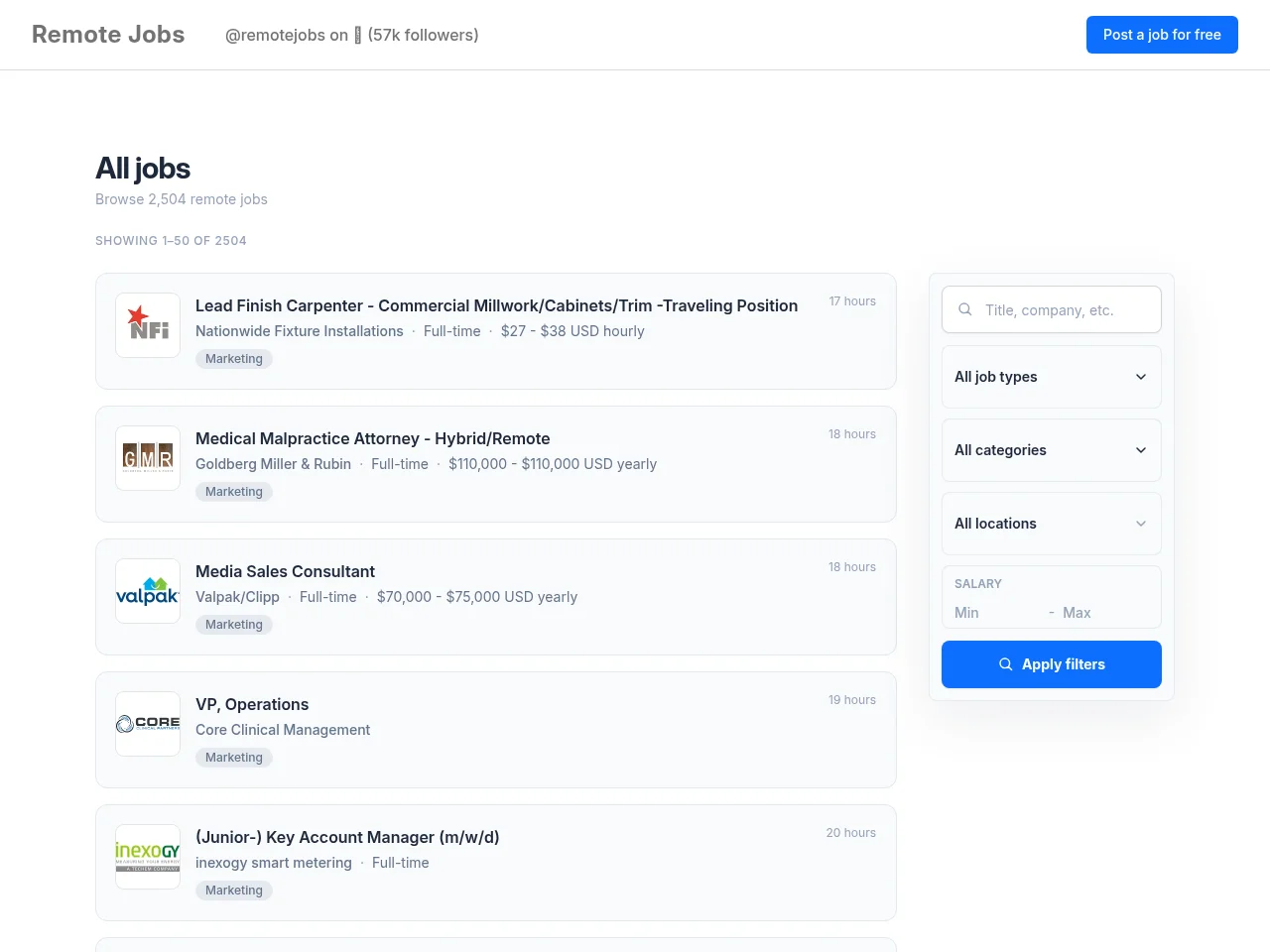Screen dimensions: 1270x952
Task: Click the $70,000 - $75,000 USD yearly salary
Action: (x=477, y=597)
